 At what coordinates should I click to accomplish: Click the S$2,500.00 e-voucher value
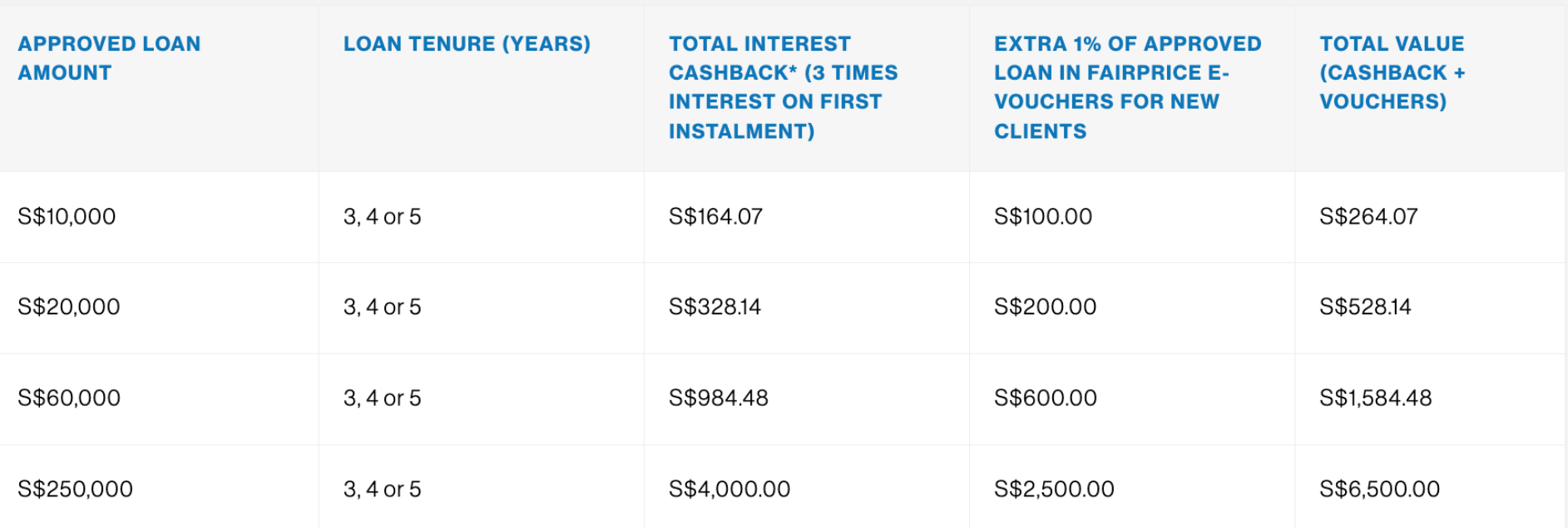(1054, 489)
